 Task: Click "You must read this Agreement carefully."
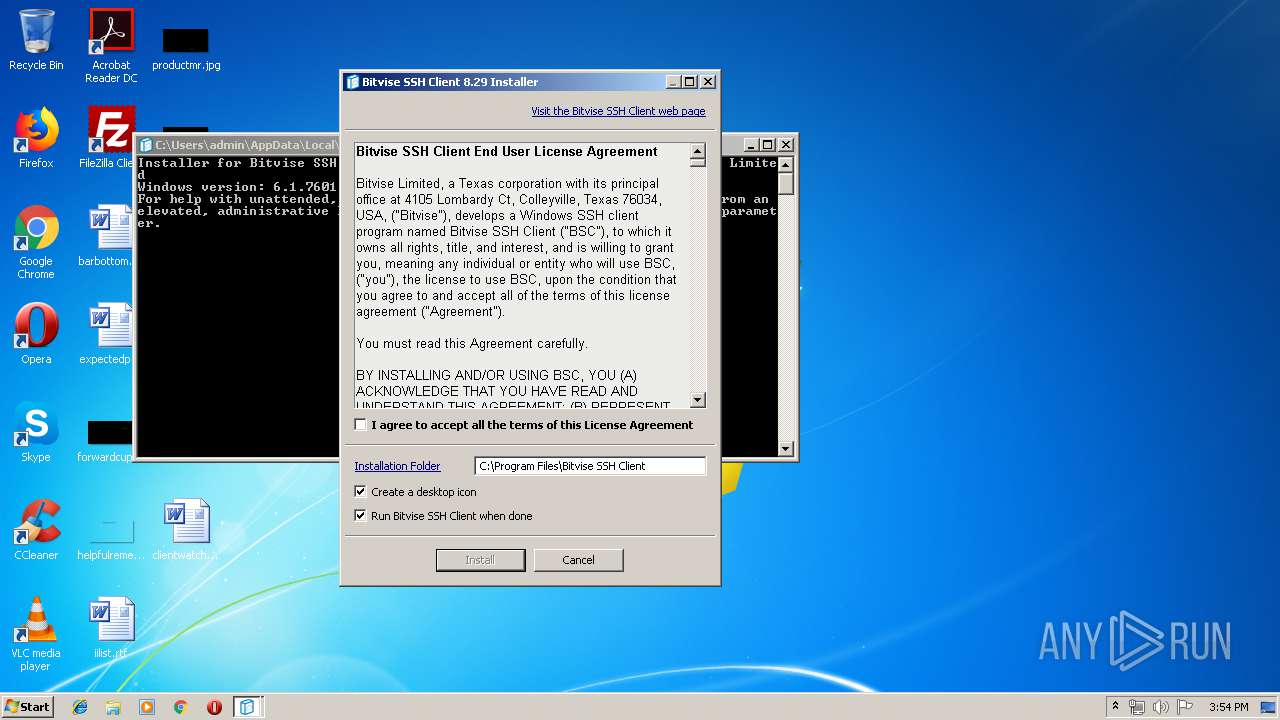coord(472,344)
